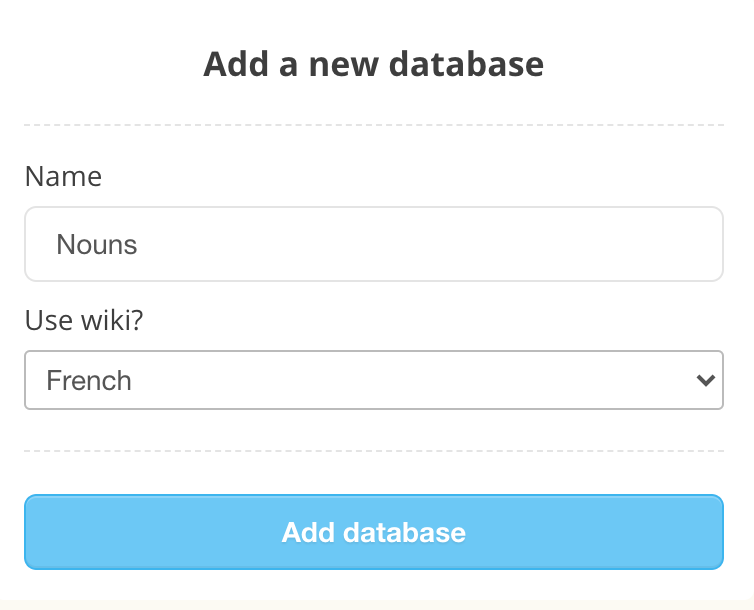Screen dimensions: 754x610
Task: Click the Name text input field
Action: 373,244
